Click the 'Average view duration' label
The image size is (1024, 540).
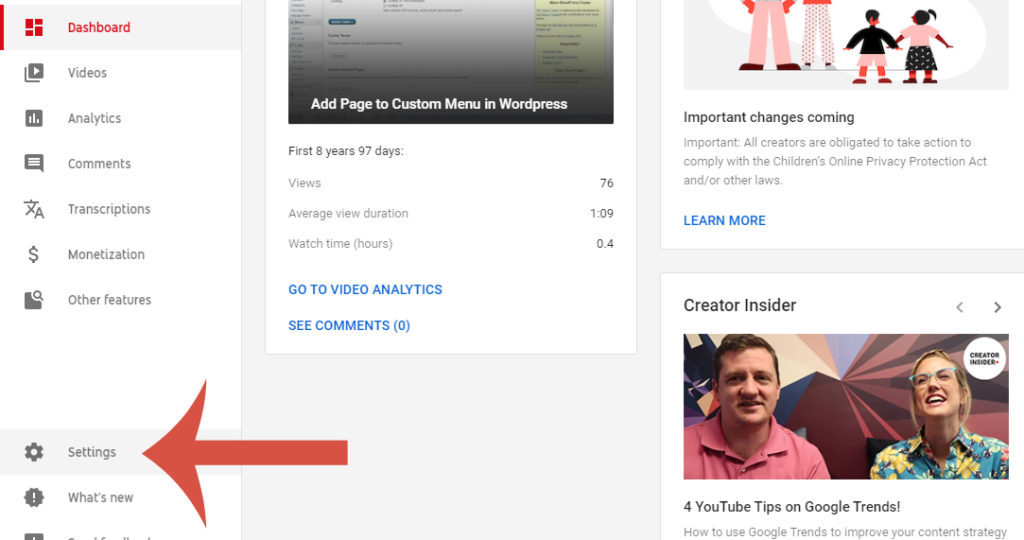click(348, 214)
